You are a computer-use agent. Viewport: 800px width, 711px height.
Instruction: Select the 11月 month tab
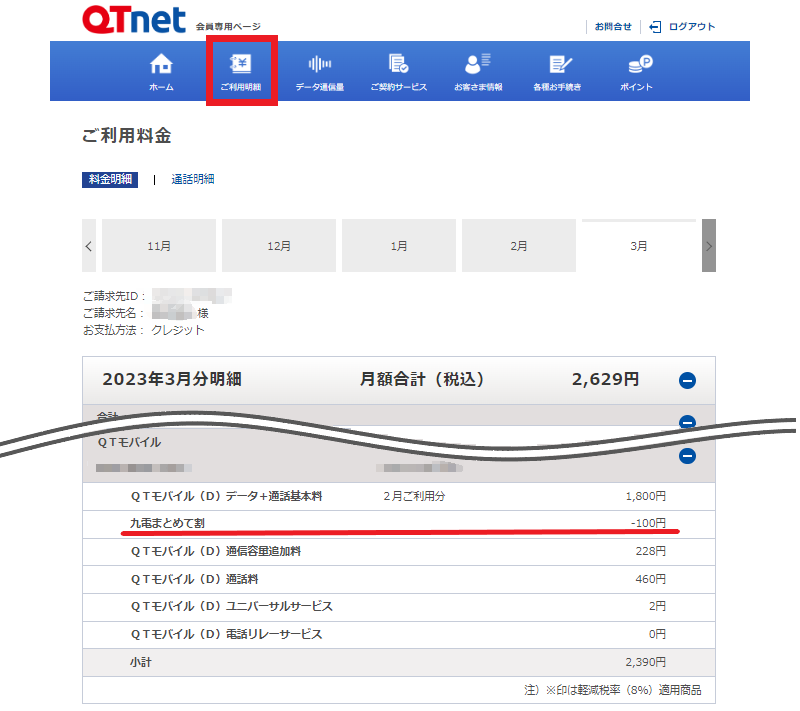pyautogui.click(x=159, y=246)
